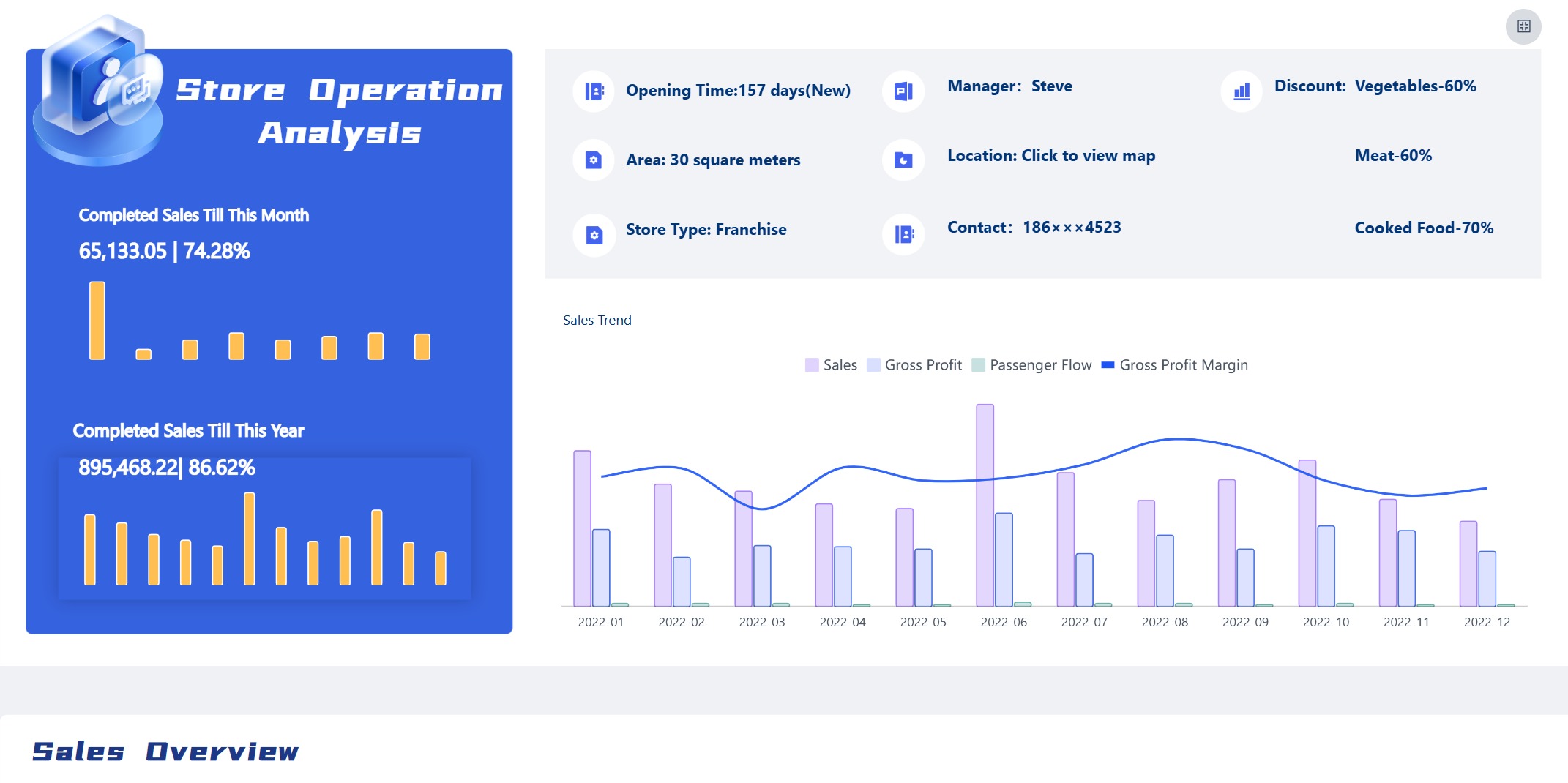Click the Opening Time icon
This screenshot has height=783, width=1568.
(x=594, y=91)
